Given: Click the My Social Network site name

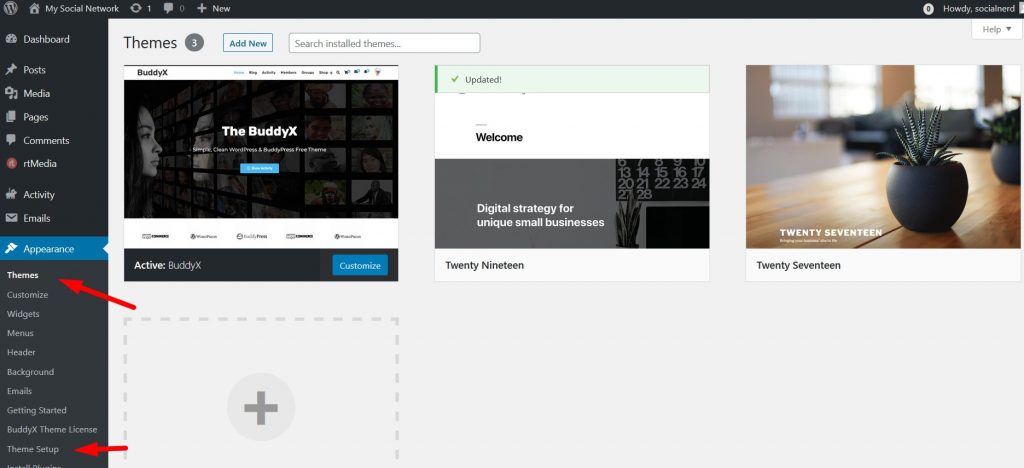Looking at the screenshot, I should 82,8.
